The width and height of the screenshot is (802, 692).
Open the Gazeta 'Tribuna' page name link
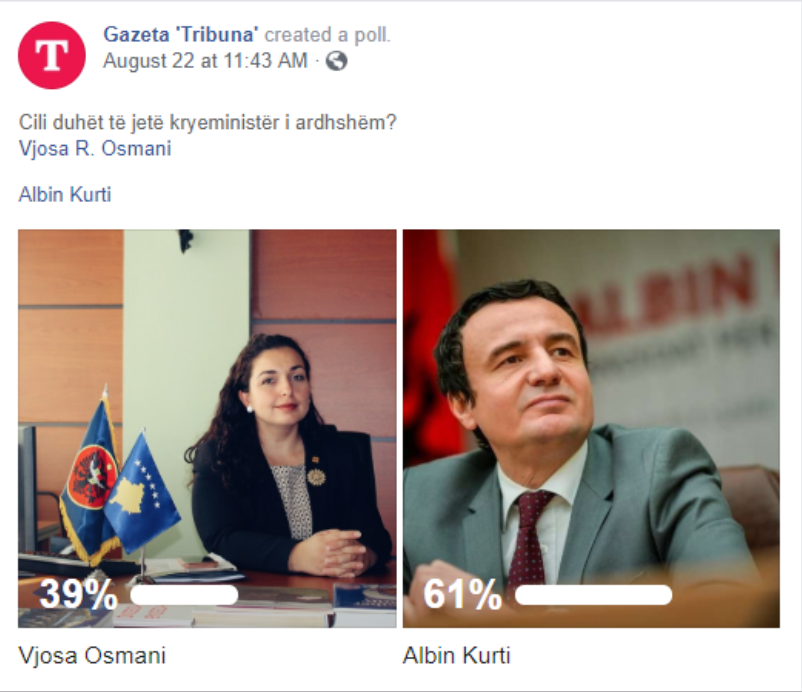181,34
